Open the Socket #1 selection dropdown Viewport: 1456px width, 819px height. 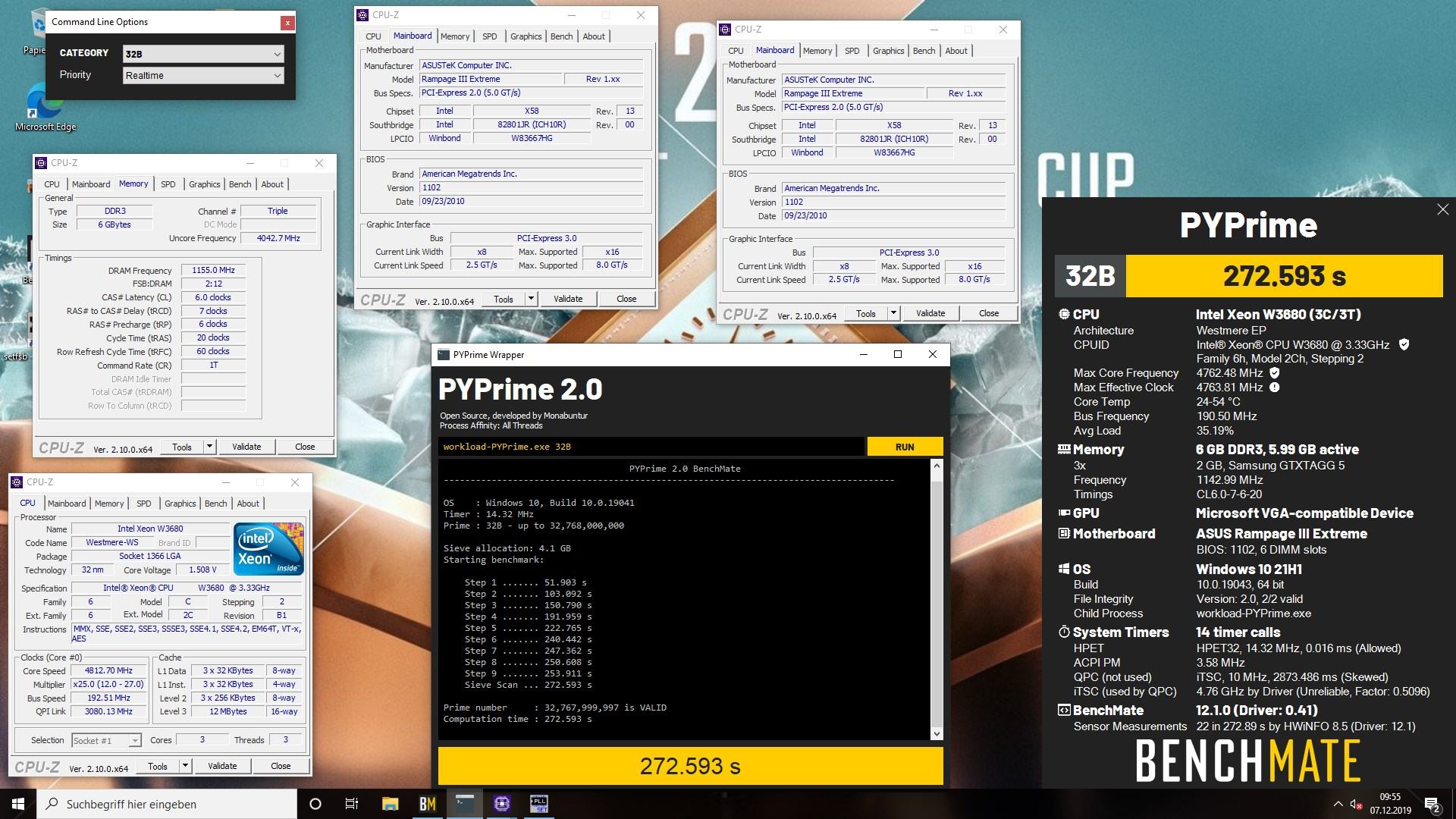tap(106, 740)
